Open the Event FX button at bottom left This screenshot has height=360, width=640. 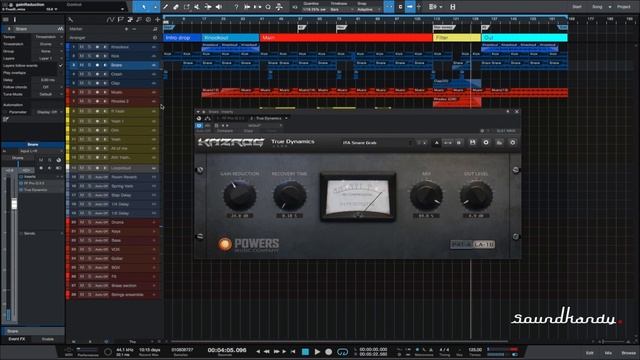16,339
